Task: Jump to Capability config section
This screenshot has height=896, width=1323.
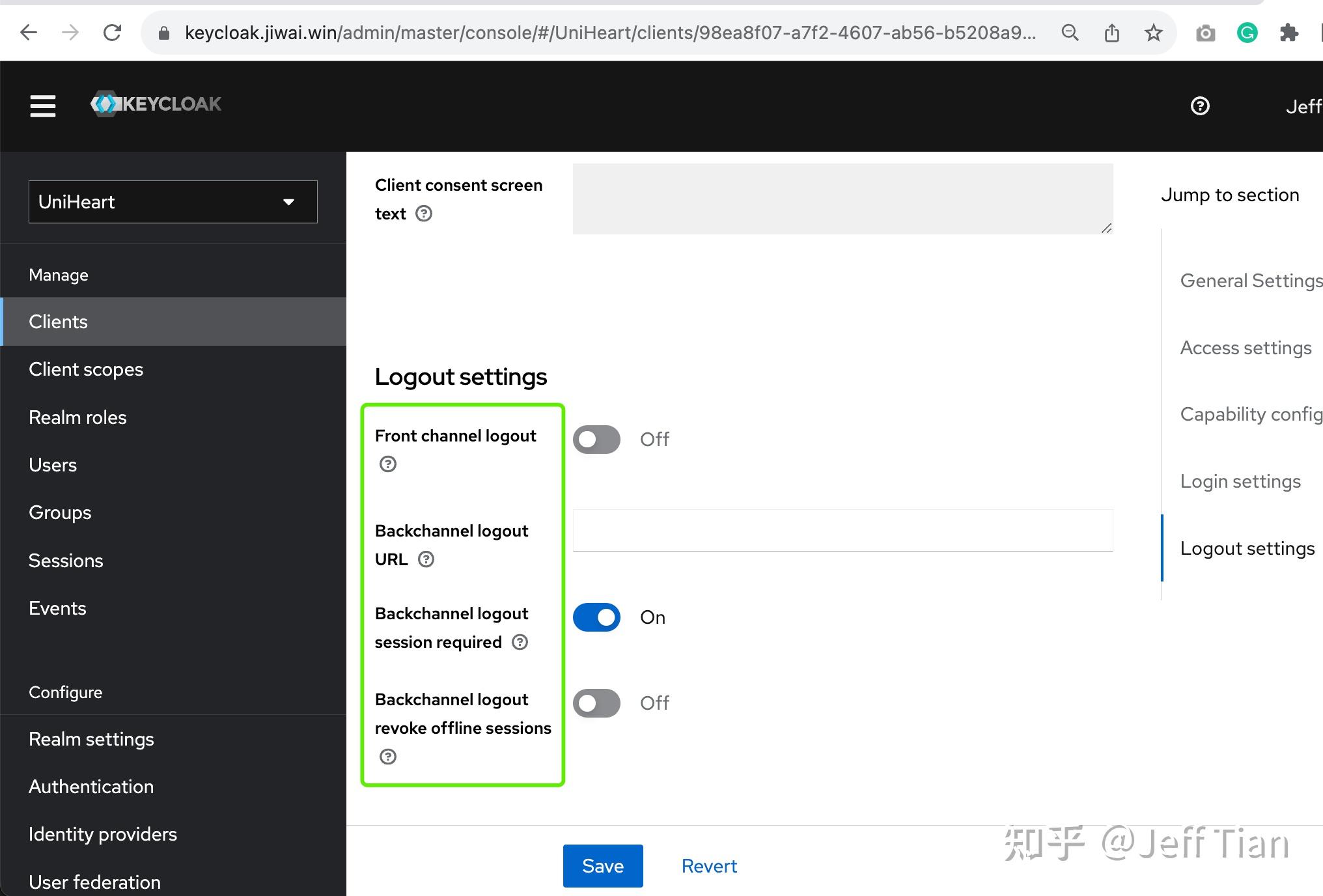Action: (x=1250, y=414)
